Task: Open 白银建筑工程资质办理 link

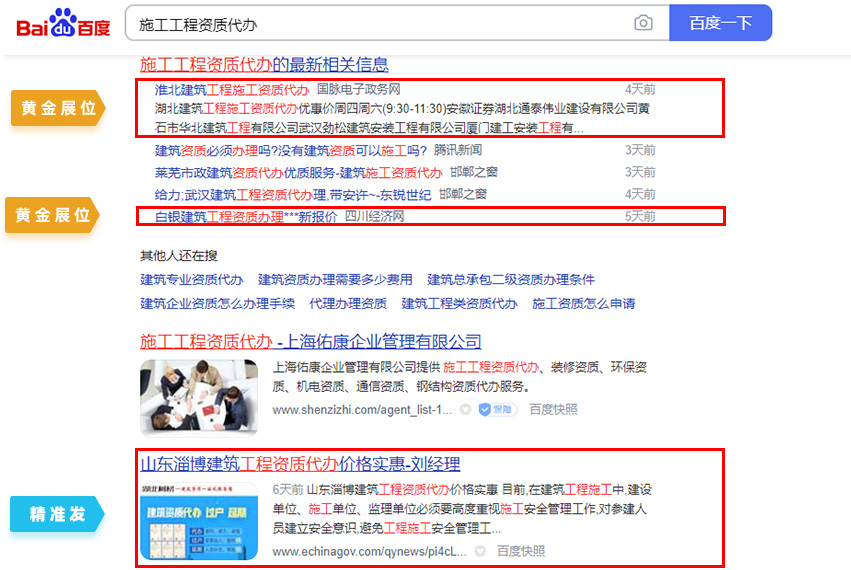Action: [x=246, y=217]
